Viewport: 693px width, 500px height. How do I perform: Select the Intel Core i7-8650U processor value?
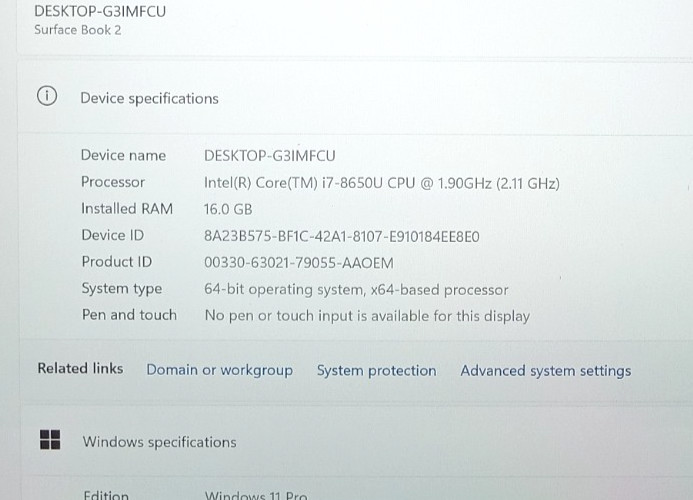[x=382, y=183]
